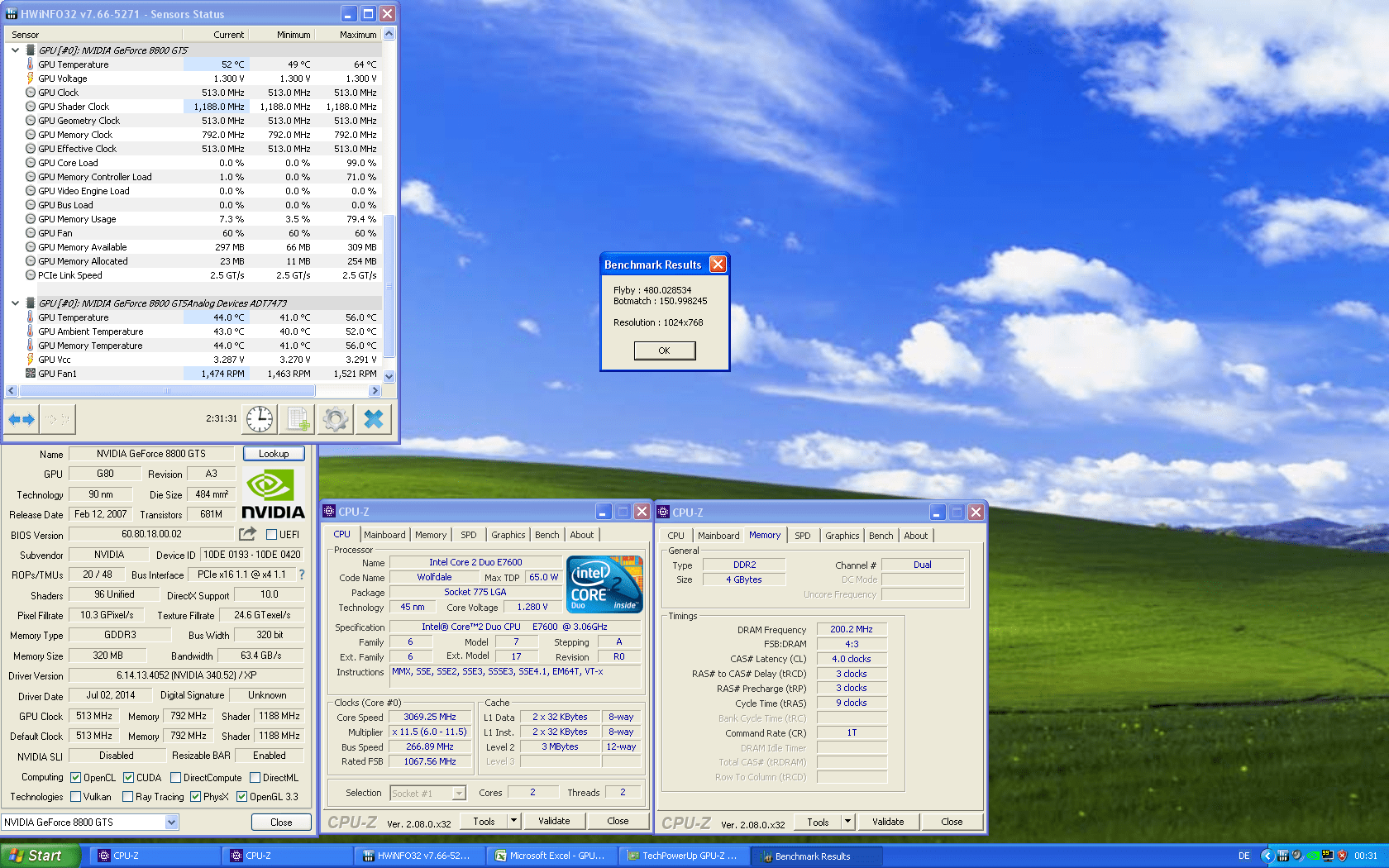Image resolution: width=1389 pixels, height=868 pixels.
Task: Click the GPU Temperature thermometer icon in first group
Action: pyautogui.click(x=31, y=64)
